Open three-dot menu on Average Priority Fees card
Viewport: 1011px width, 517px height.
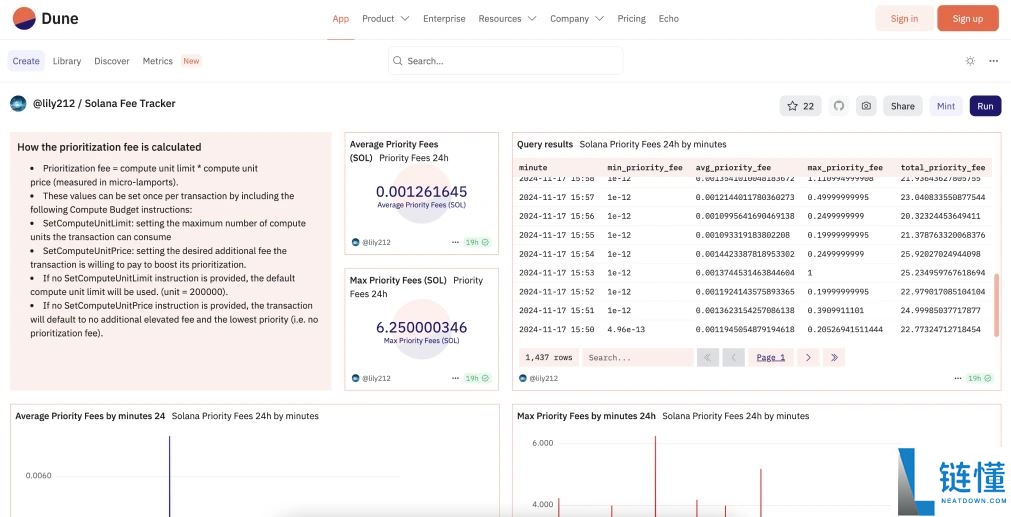[x=455, y=242]
